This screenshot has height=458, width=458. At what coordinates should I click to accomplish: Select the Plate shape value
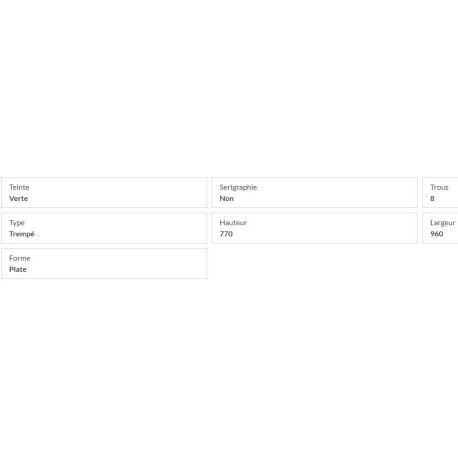tap(18, 269)
